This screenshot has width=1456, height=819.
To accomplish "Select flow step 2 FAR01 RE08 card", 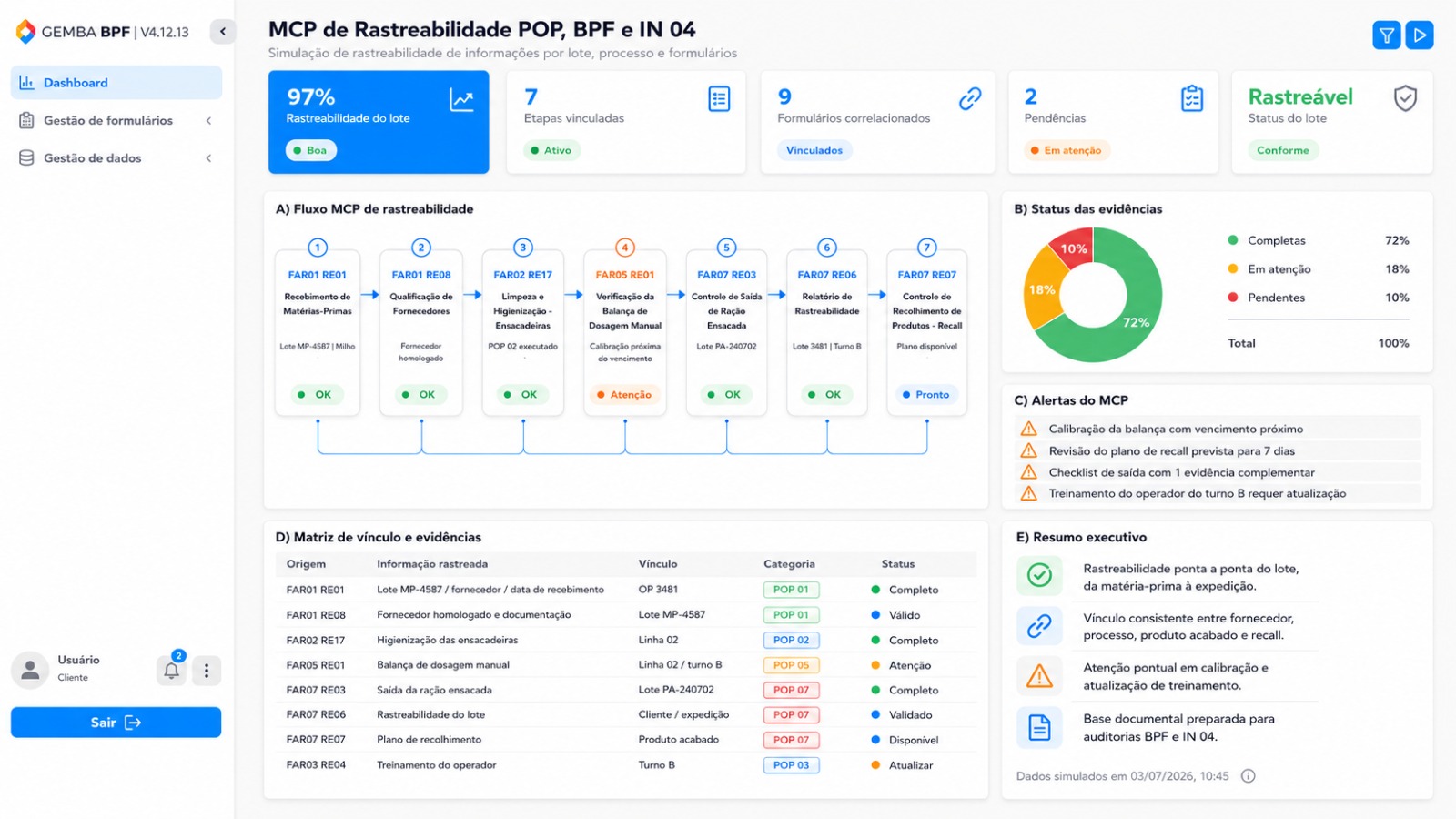I will (421, 333).
